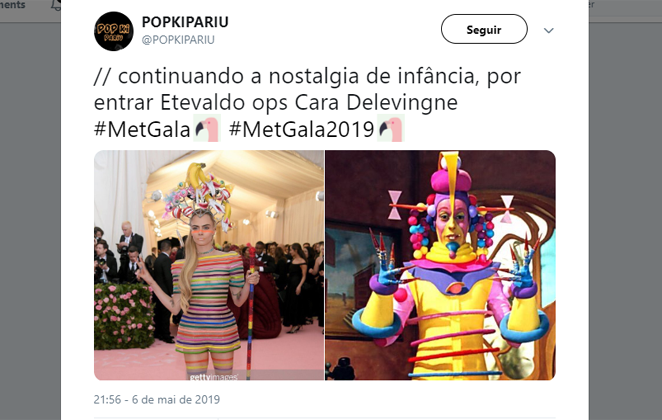This screenshot has width=662, height=420.
Task: Click the flamingo emoji after #MetGala2019
Action: [391, 128]
